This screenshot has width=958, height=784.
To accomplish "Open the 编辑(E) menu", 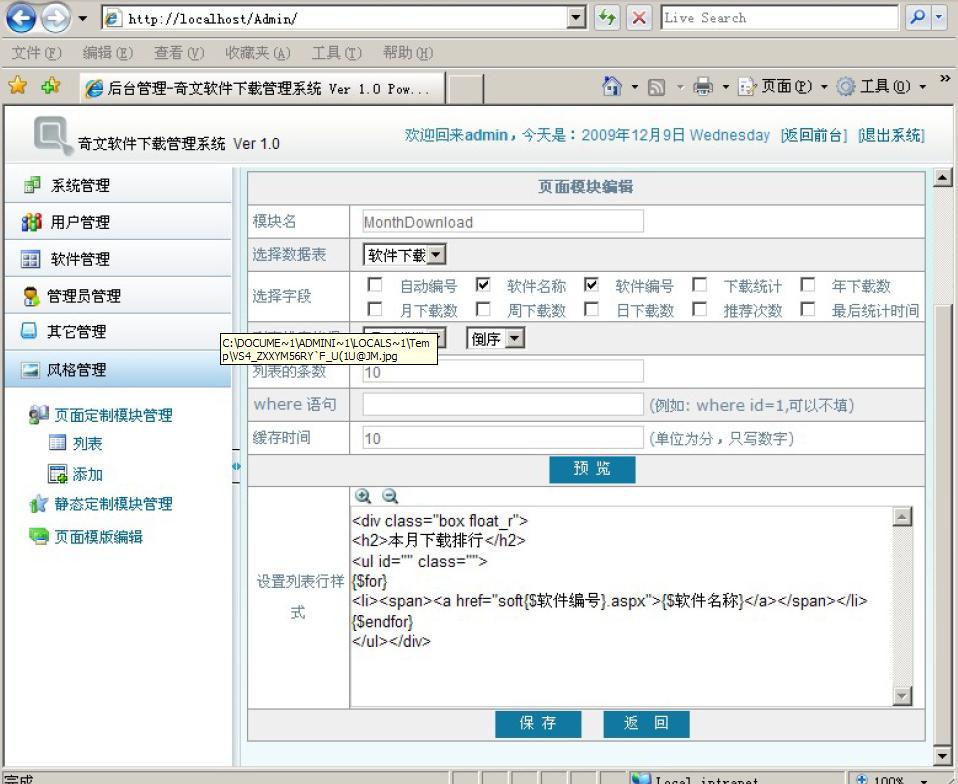I will pyautogui.click(x=108, y=53).
